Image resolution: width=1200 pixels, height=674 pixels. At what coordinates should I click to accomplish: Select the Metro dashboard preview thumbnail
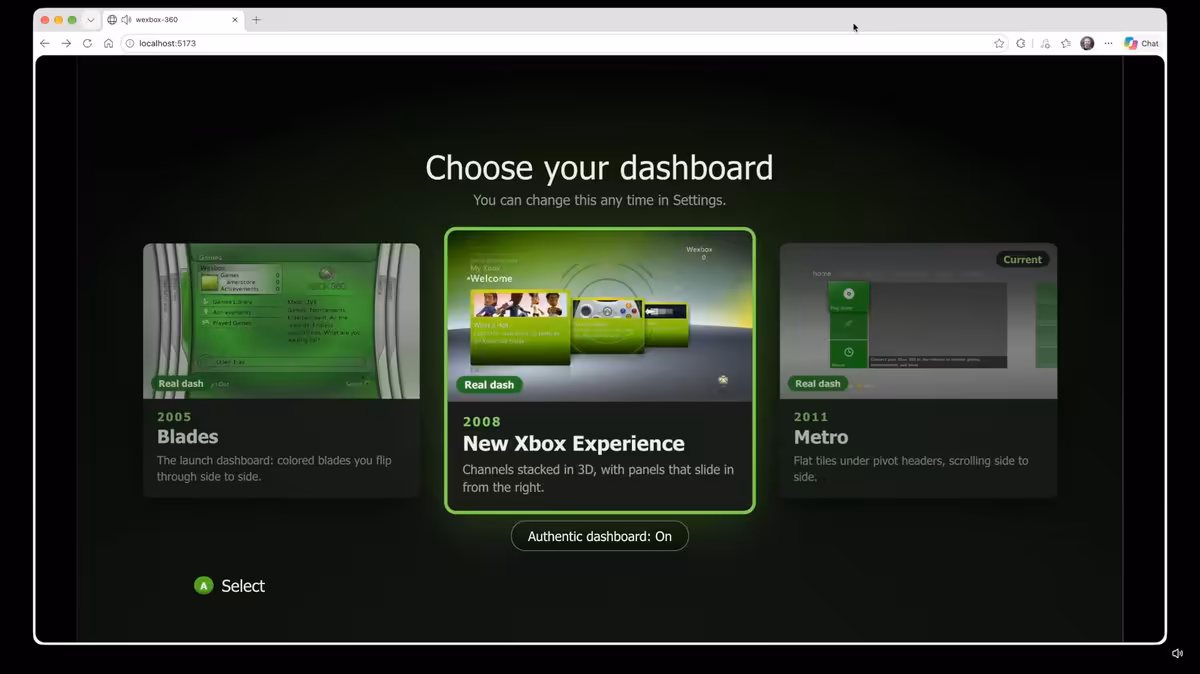pos(918,321)
